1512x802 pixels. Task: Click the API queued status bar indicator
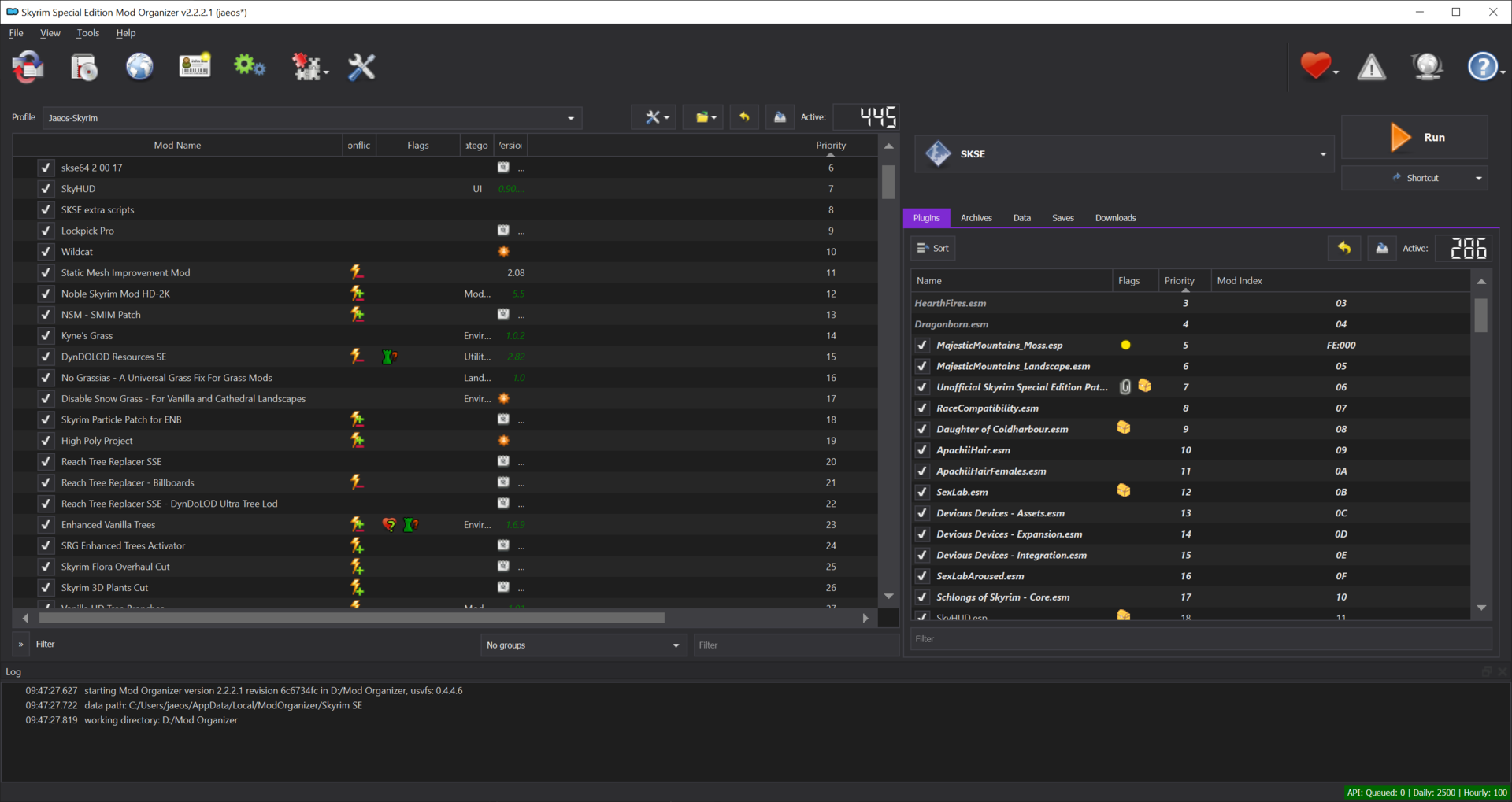[x=1426, y=793]
